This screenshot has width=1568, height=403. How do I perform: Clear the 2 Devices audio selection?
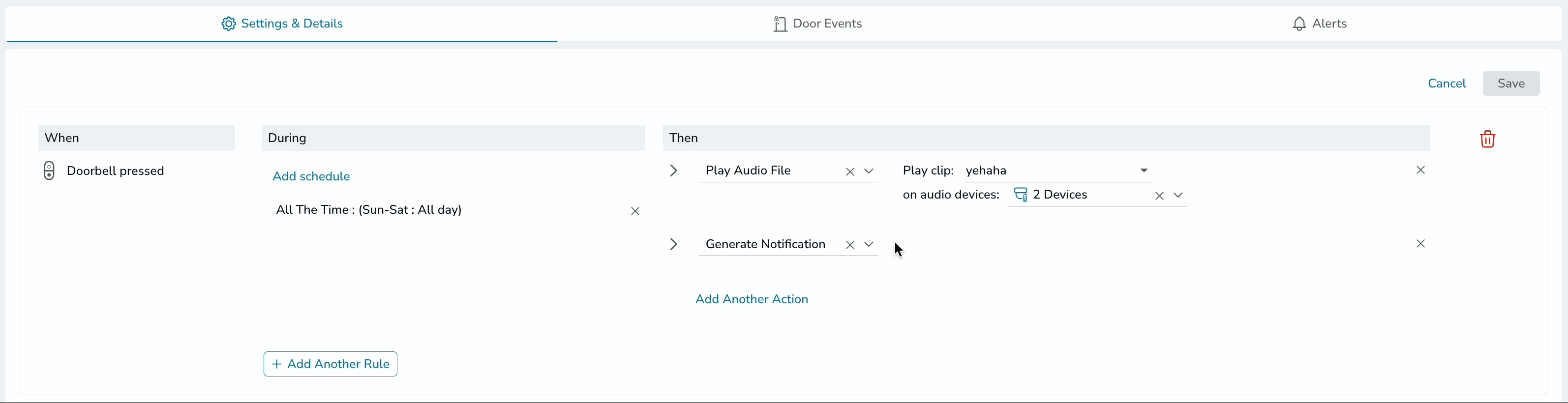(x=1159, y=196)
